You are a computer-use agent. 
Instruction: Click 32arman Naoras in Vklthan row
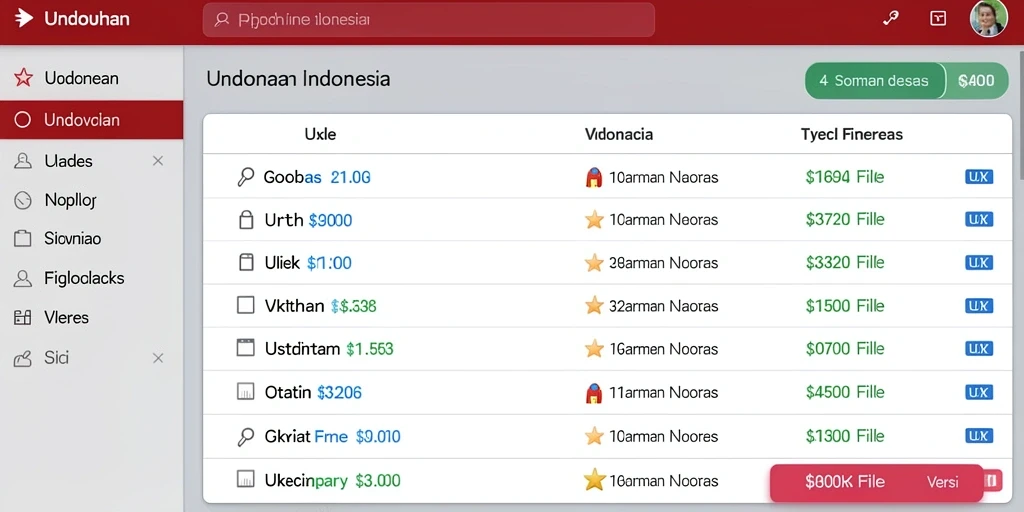tap(663, 306)
